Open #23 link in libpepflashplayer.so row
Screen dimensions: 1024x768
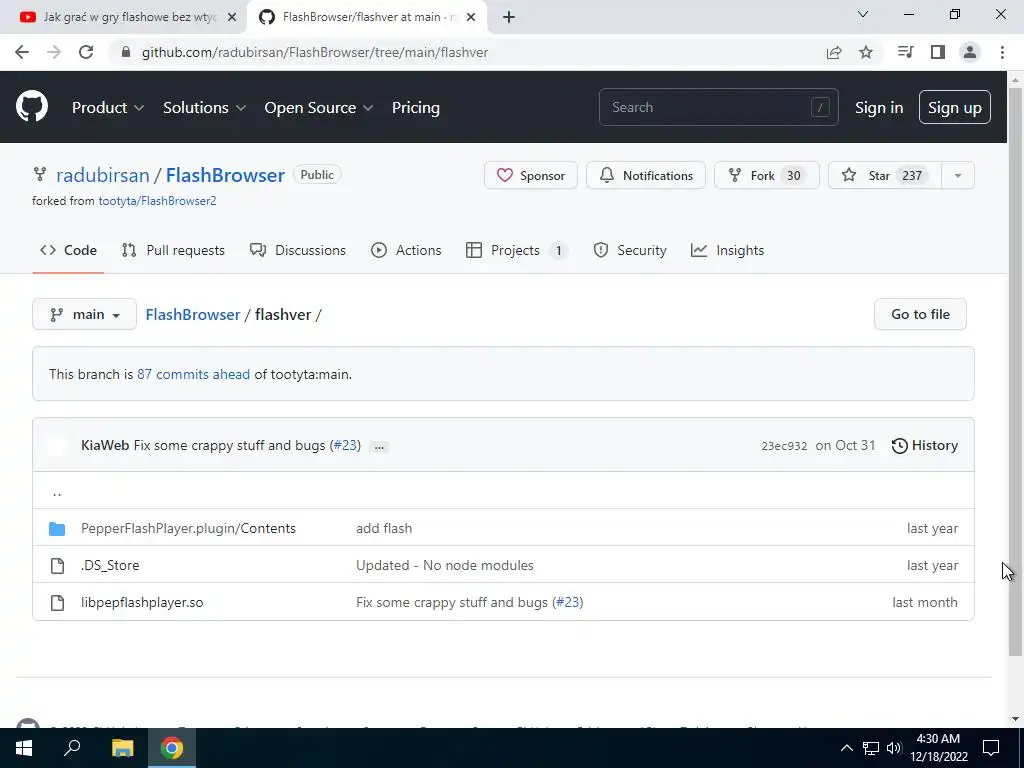coord(568,602)
